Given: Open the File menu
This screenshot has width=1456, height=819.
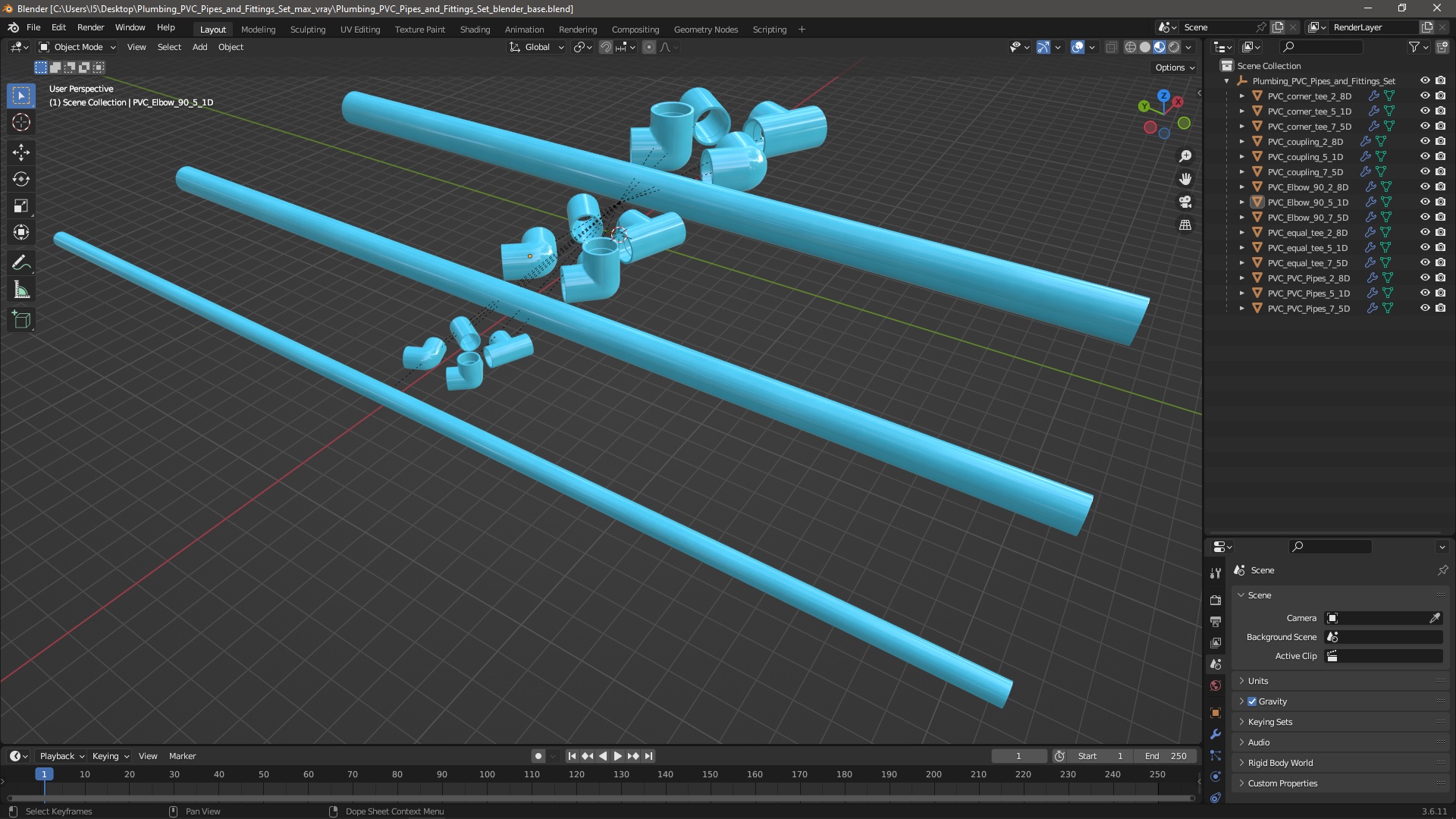Looking at the screenshot, I should pyautogui.click(x=33, y=27).
